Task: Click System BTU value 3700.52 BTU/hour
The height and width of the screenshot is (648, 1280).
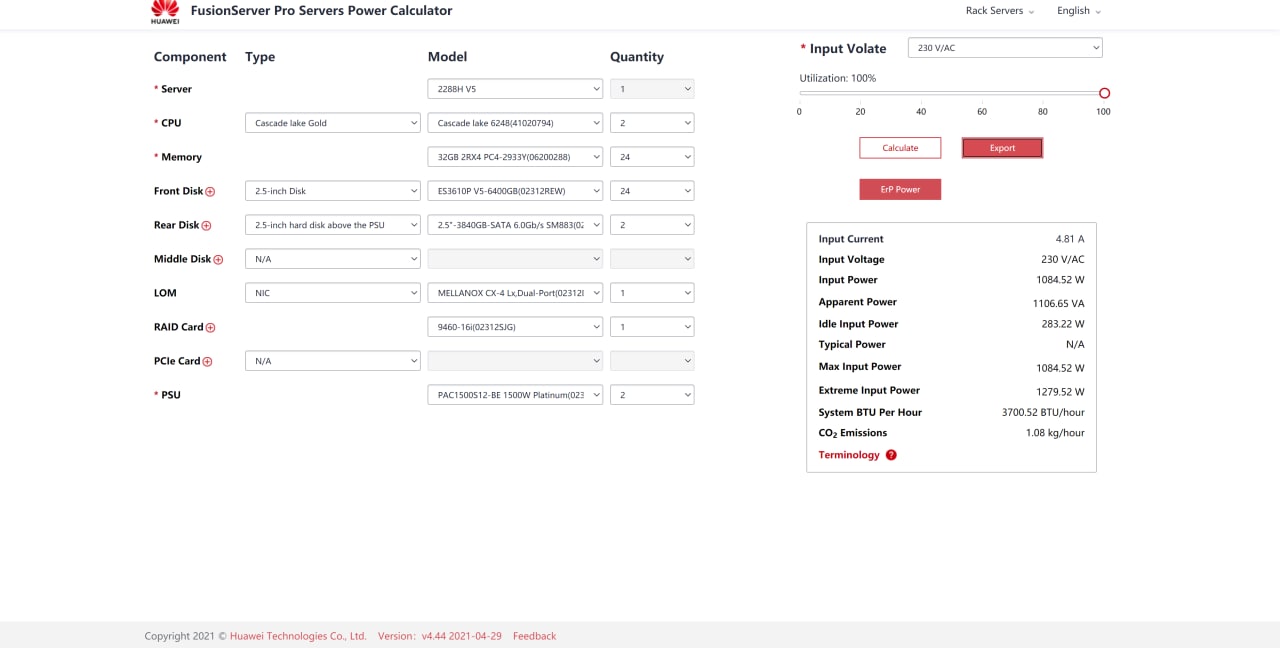Action: [x=1043, y=412]
